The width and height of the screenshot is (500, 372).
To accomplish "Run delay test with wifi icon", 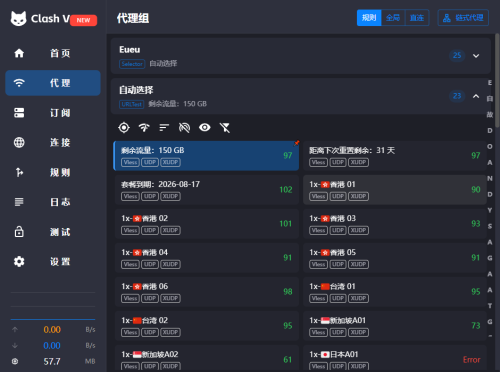I will (x=144, y=128).
